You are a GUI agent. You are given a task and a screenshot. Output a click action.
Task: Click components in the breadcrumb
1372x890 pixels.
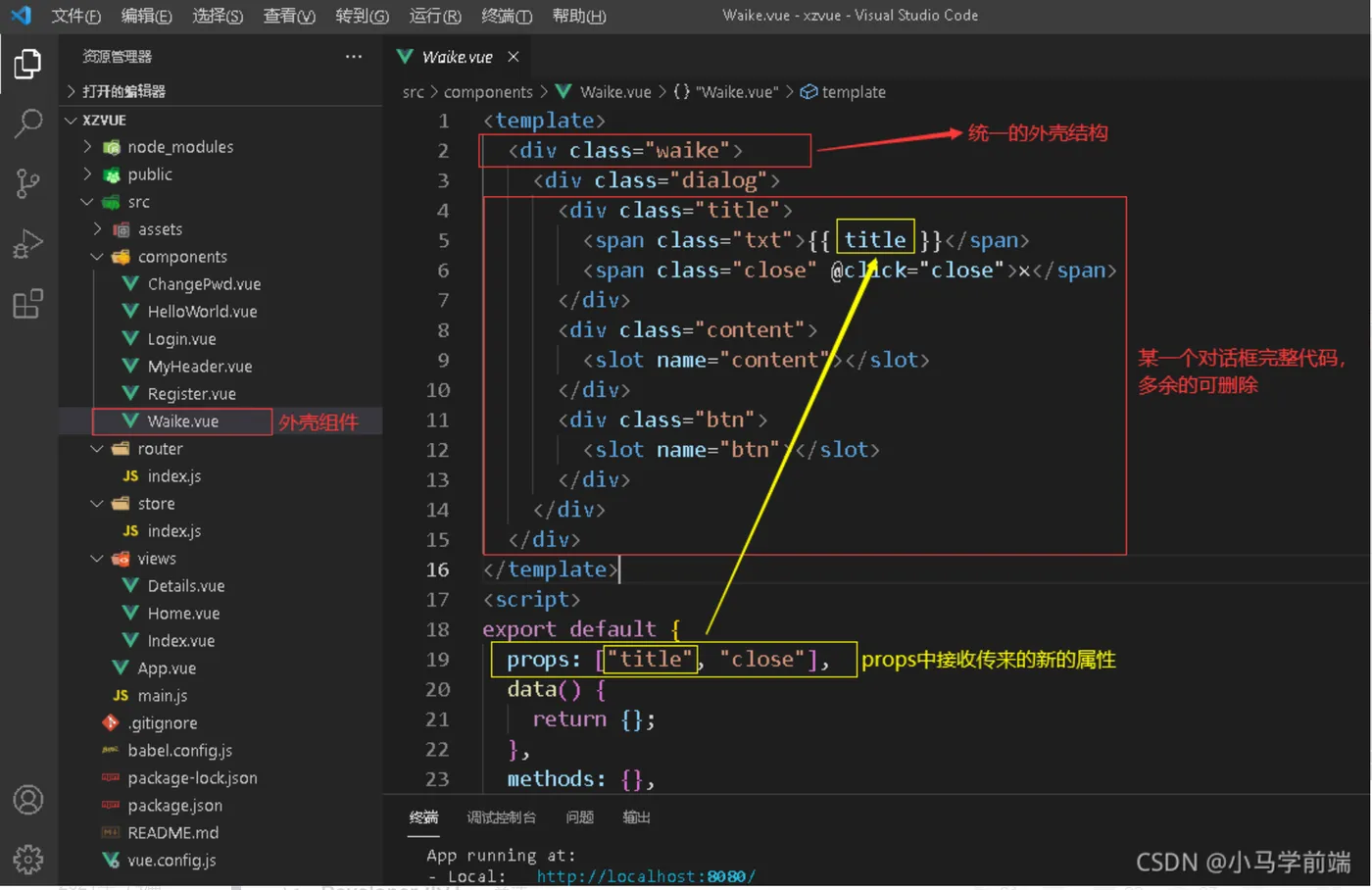pyautogui.click(x=488, y=91)
